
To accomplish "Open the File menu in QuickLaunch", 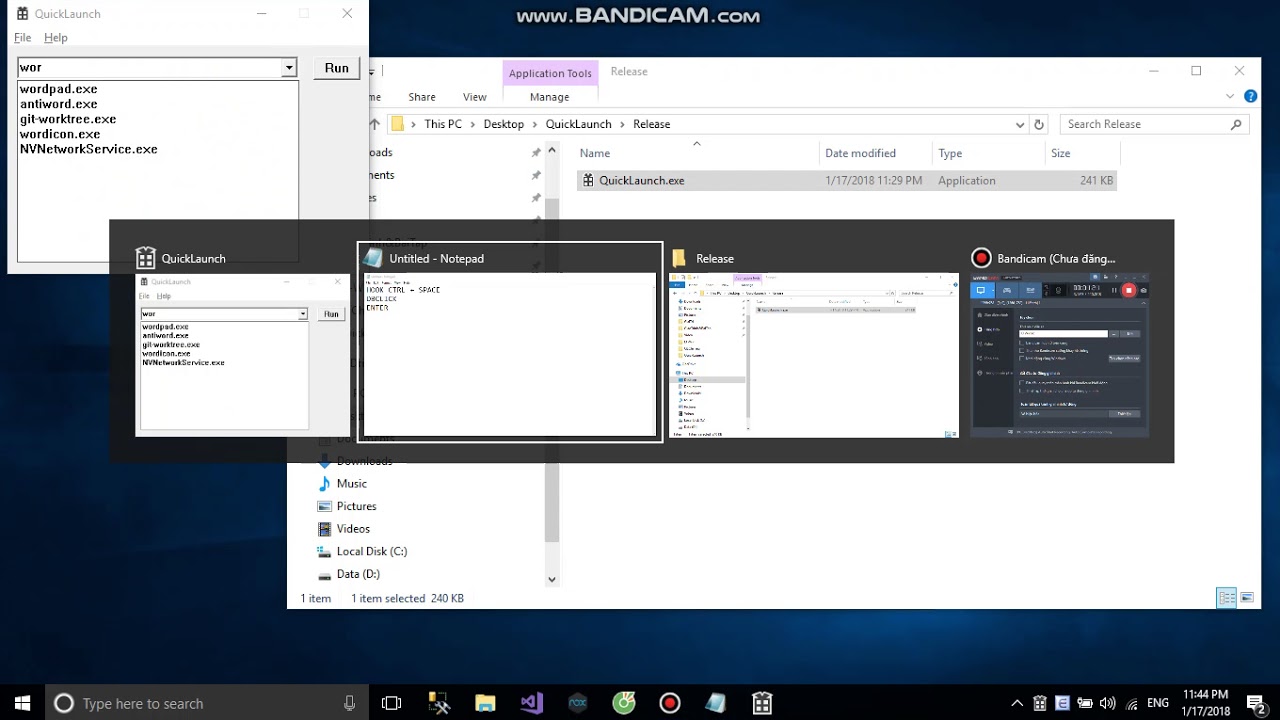I will click(x=22, y=38).
